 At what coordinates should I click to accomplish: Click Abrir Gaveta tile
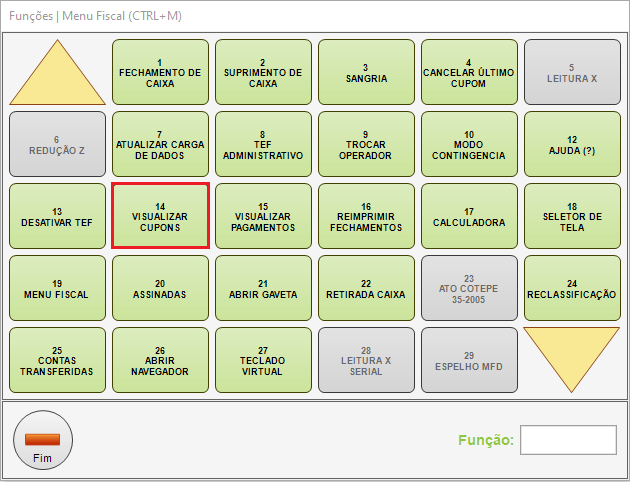pyautogui.click(x=263, y=288)
